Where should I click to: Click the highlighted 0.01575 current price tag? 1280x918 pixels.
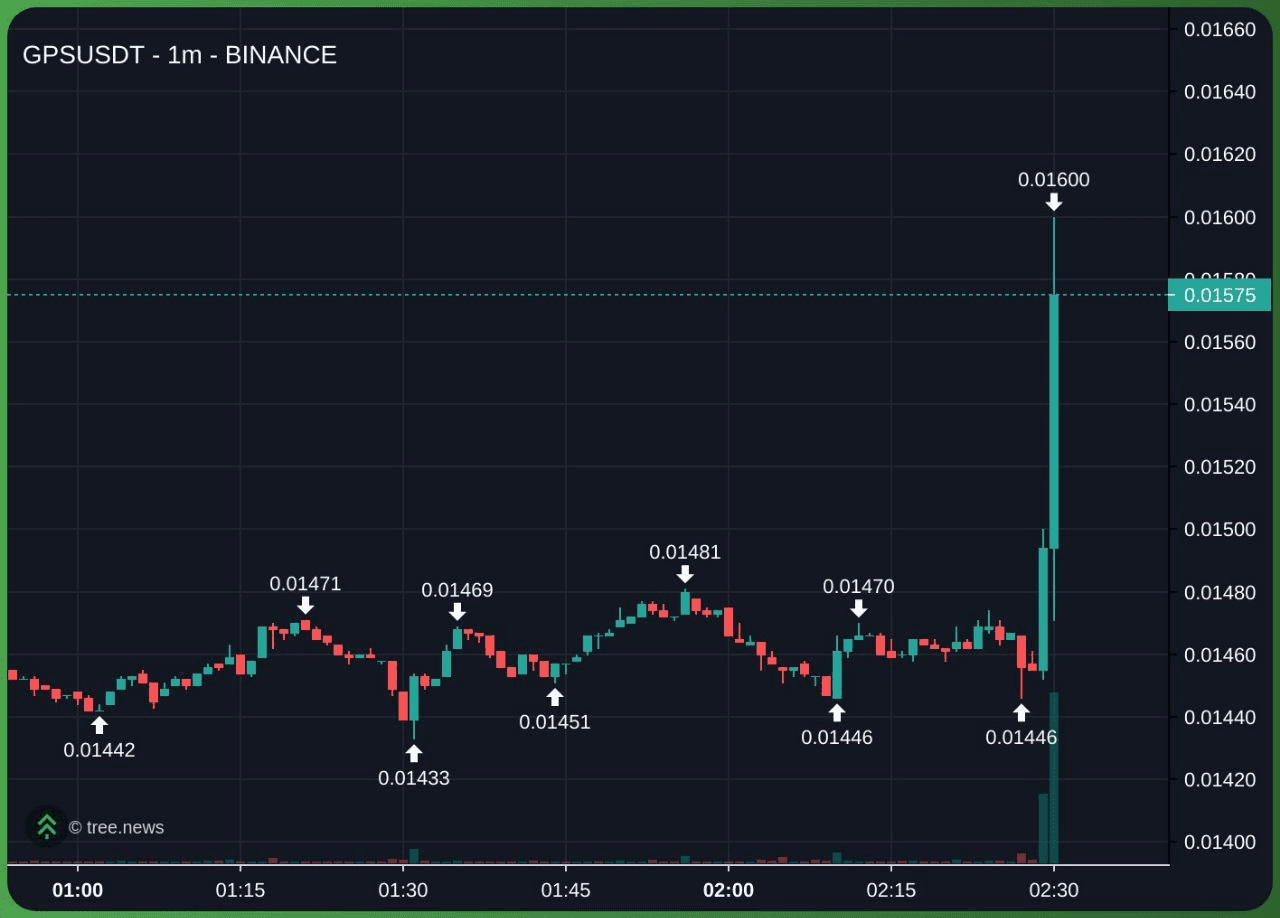(1218, 295)
